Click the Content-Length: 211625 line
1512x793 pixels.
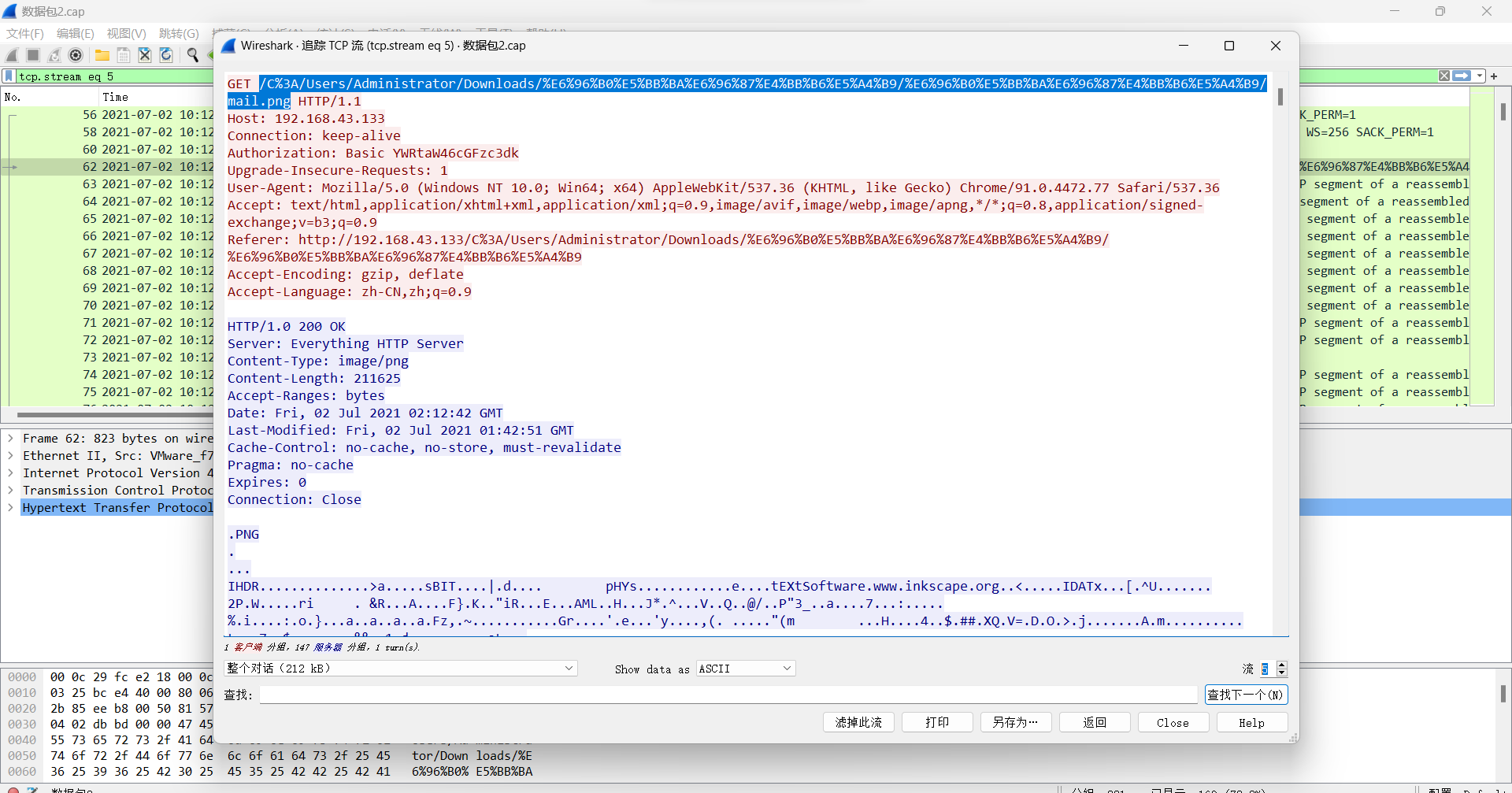[x=313, y=378]
